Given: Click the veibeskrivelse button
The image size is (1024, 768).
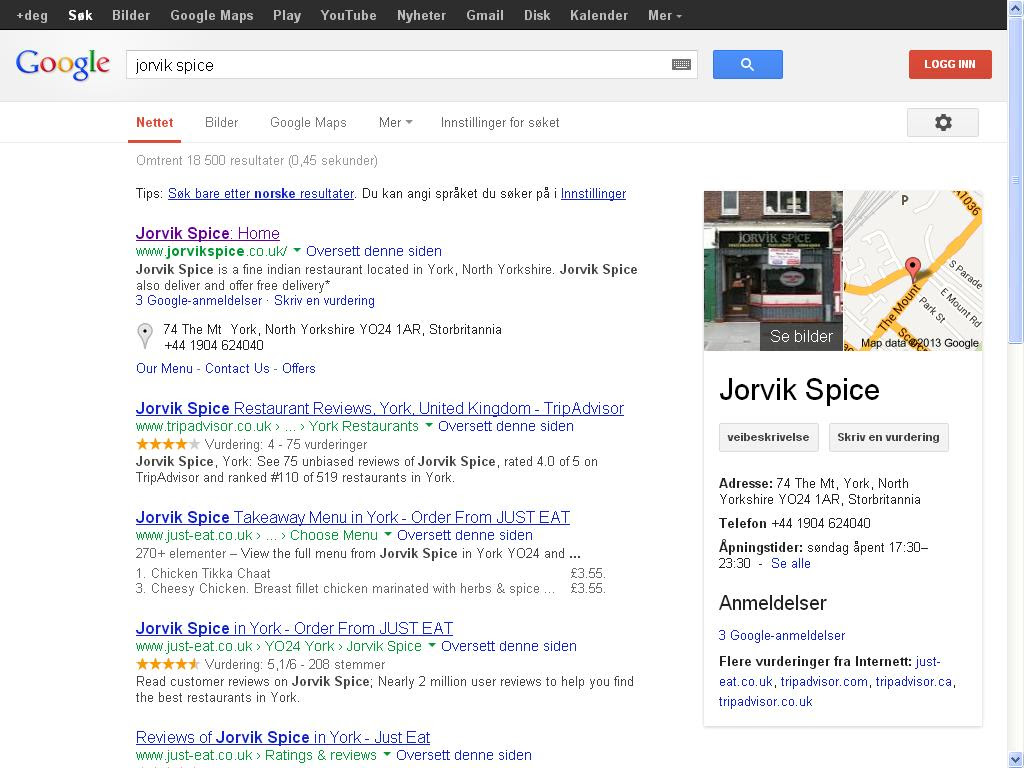Looking at the screenshot, I should tap(768, 437).
